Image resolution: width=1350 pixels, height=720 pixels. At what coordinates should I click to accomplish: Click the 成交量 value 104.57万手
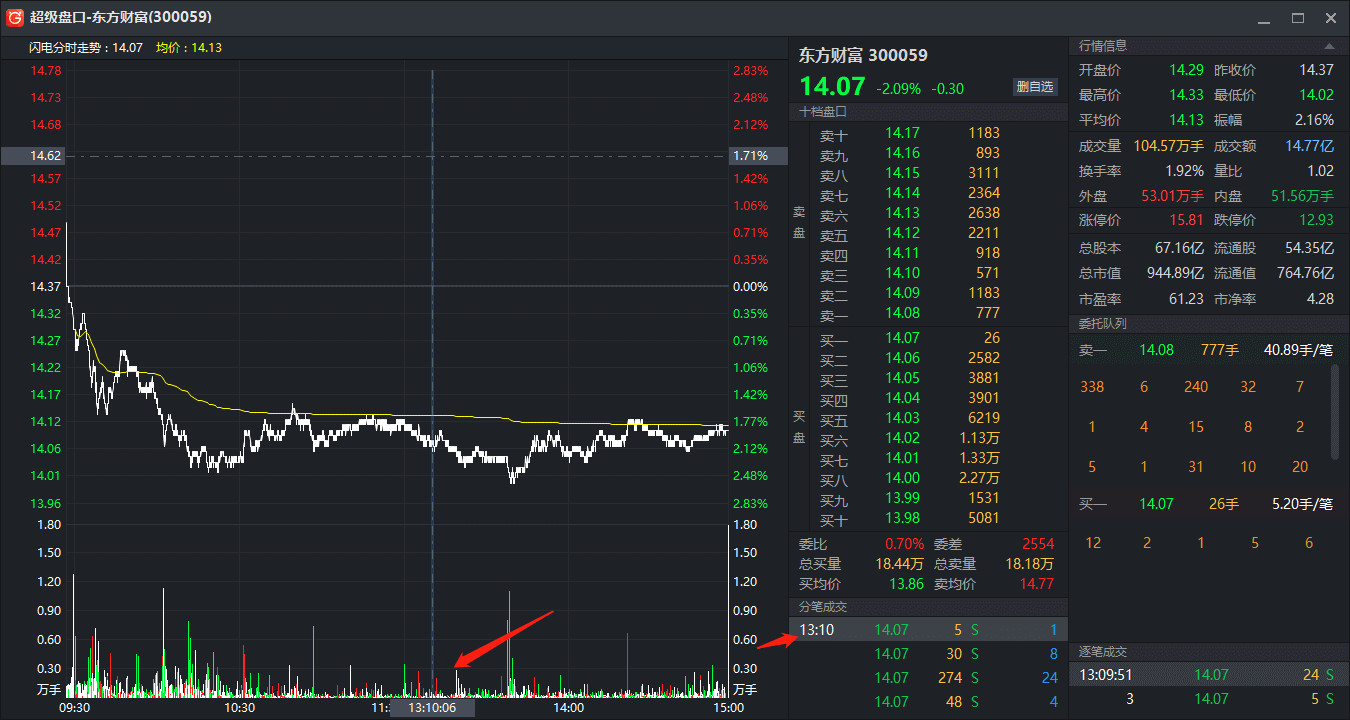(1168, 146)
